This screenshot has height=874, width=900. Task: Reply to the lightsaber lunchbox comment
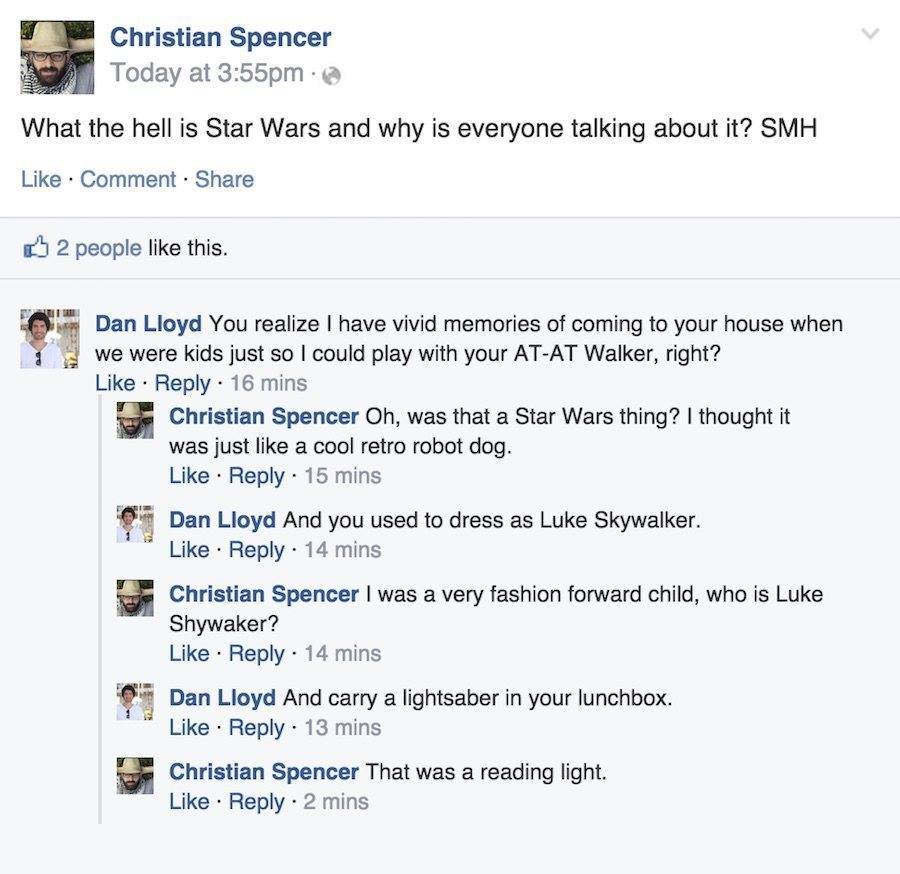[257, 728]
